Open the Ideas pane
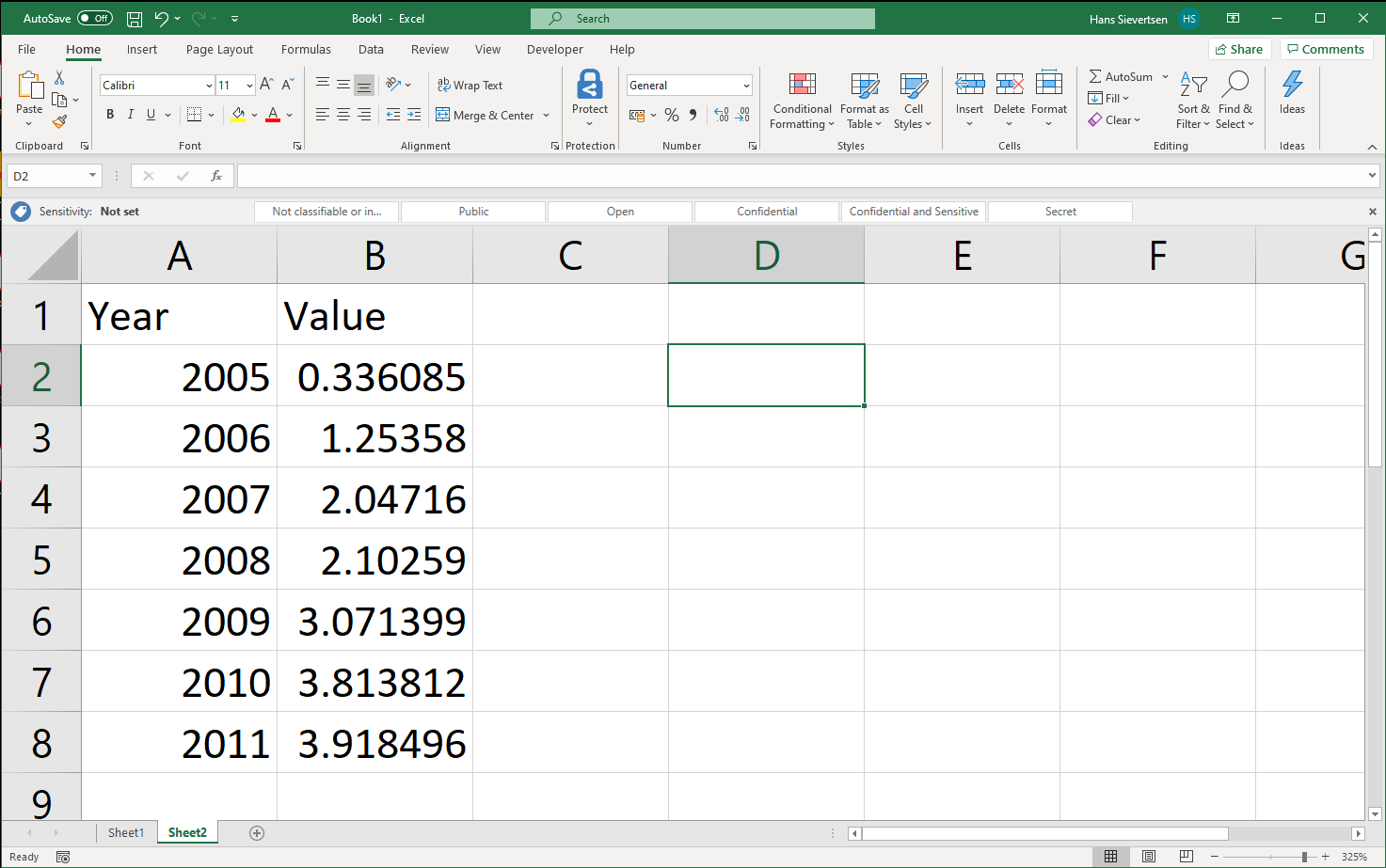The width and height of the screenshot is (1386, 868). pos(1292,93)
